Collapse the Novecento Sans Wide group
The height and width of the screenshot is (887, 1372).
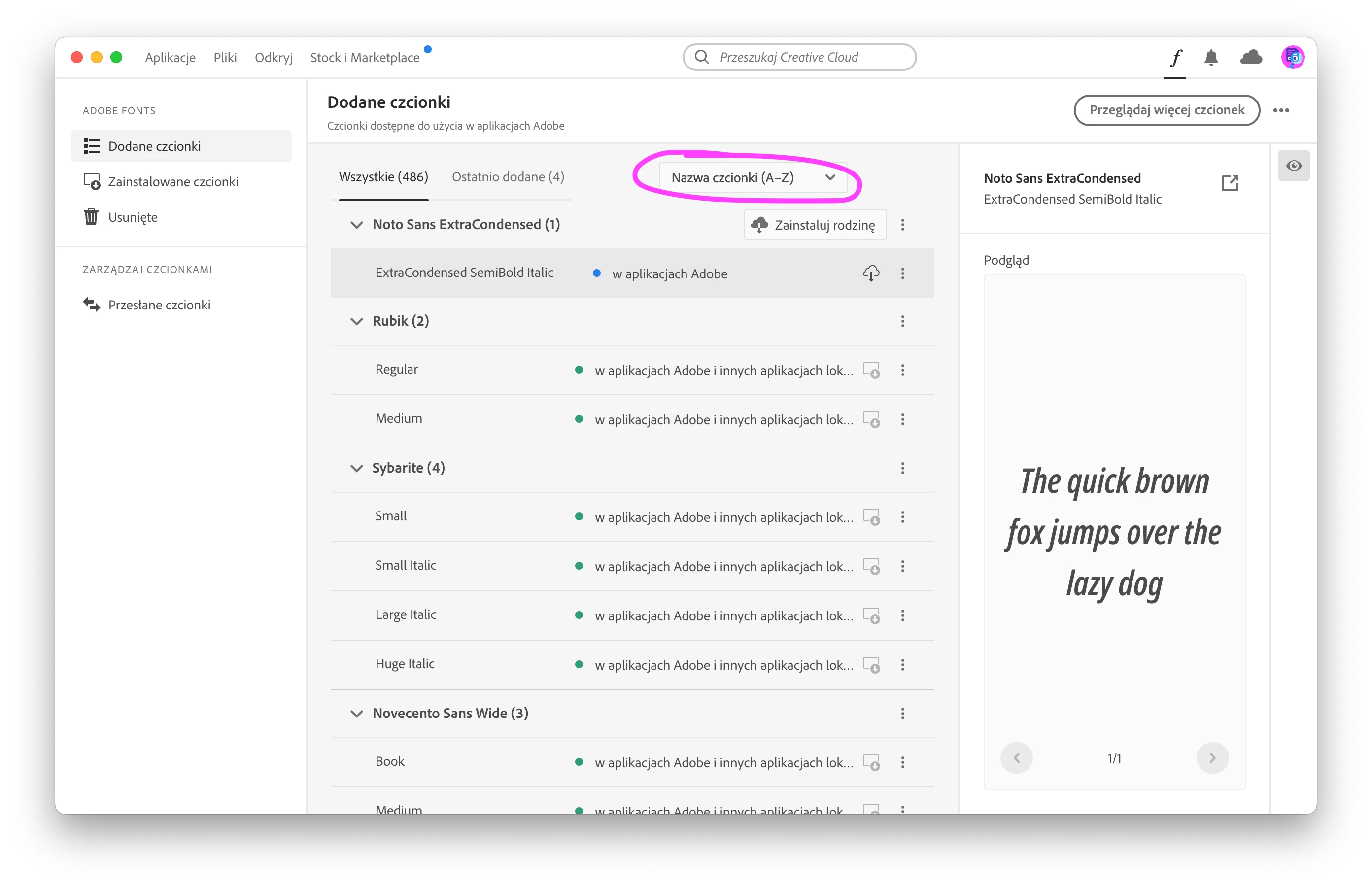[356, 714]
